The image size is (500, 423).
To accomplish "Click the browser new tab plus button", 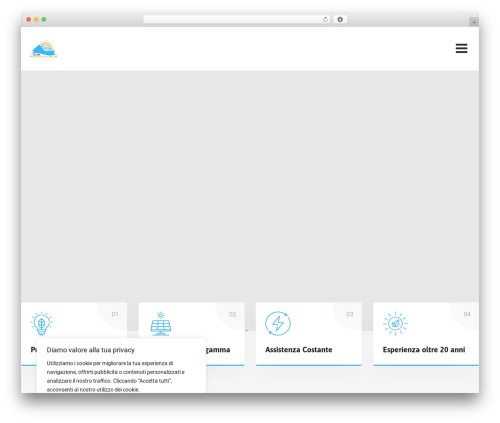I will click(x=474, y=22).
